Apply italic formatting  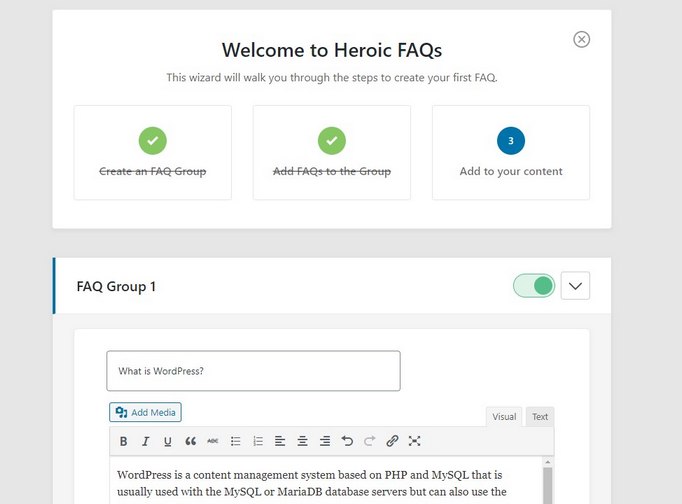click(146, 441)
